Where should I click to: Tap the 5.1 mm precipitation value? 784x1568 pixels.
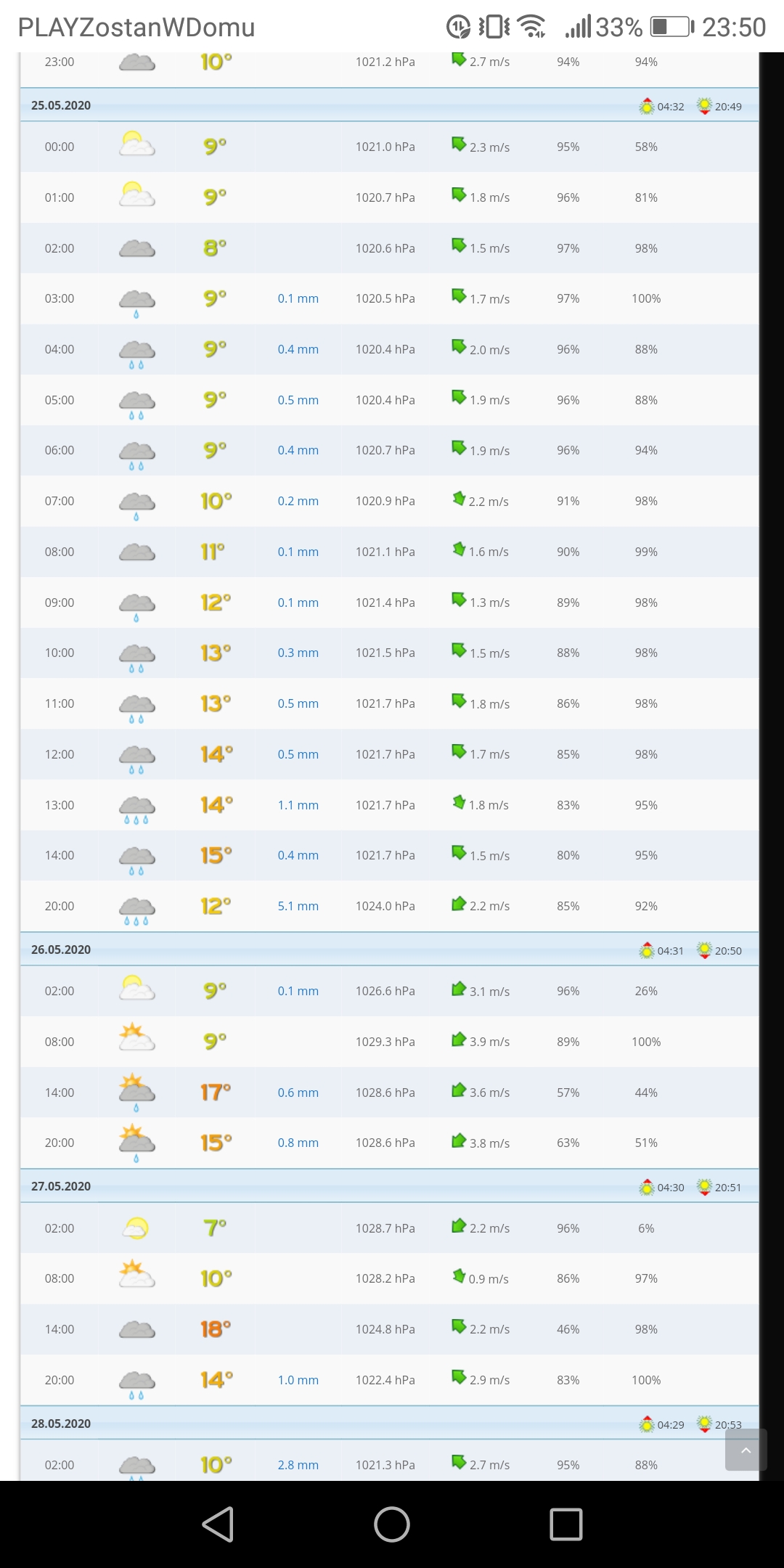tap(298, 906)
